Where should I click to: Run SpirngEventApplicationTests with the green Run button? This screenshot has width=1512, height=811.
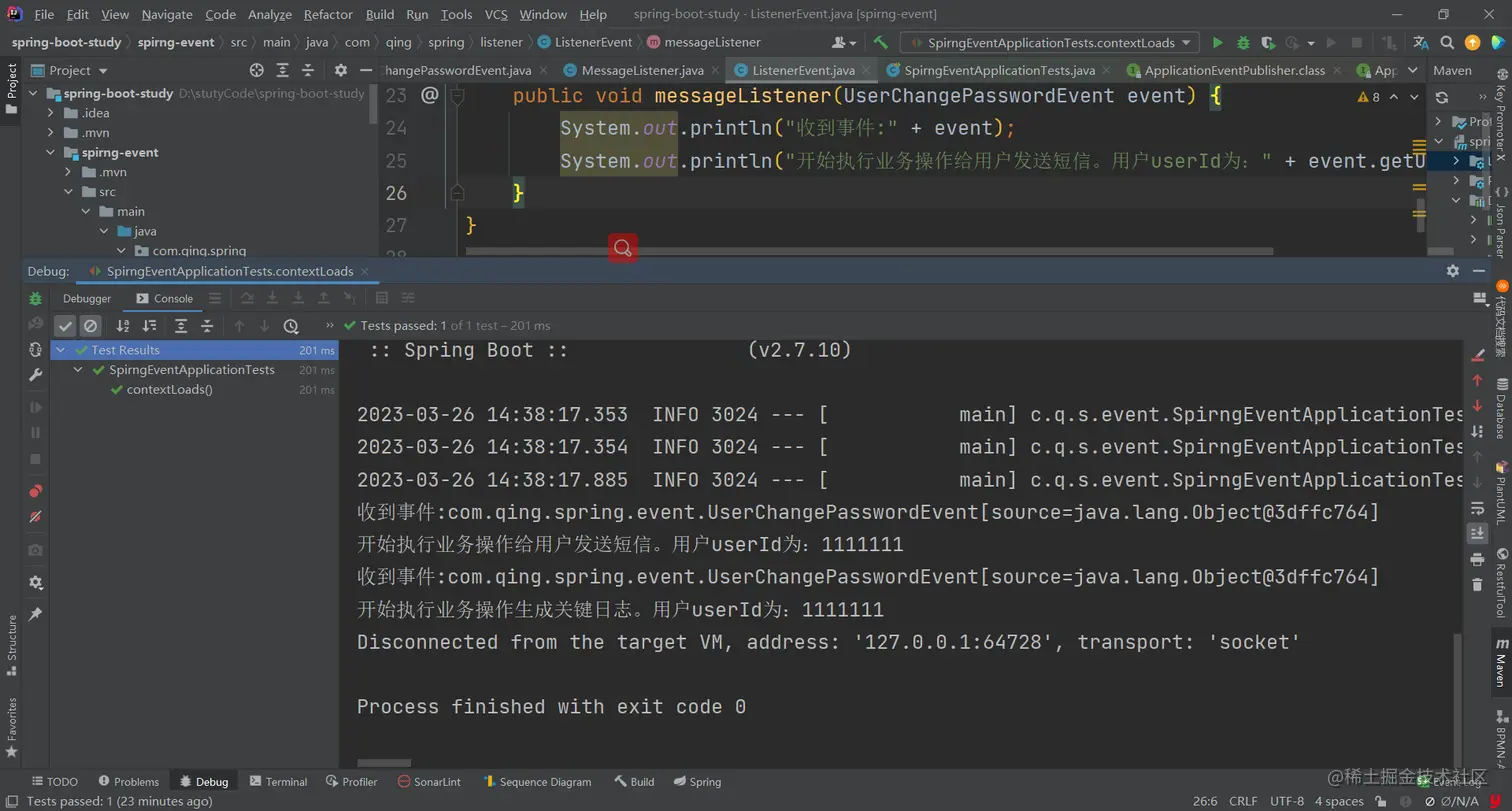click(1217, 43)
